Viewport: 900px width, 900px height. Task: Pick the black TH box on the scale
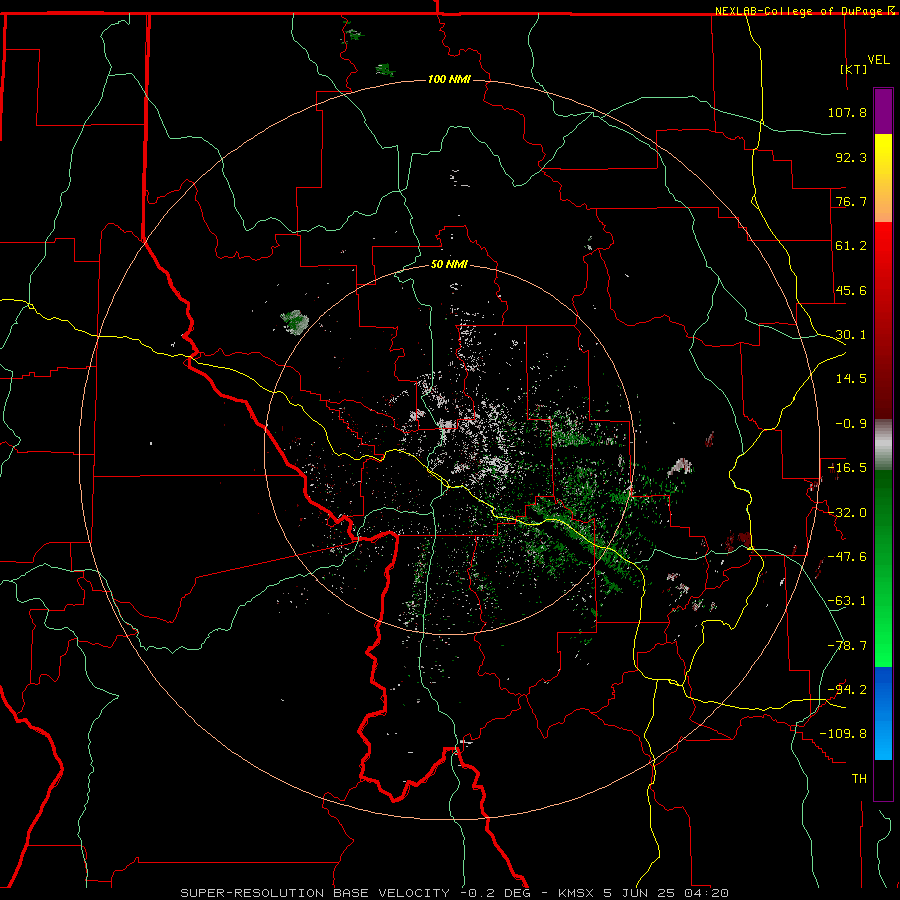(x=883, y=780)
